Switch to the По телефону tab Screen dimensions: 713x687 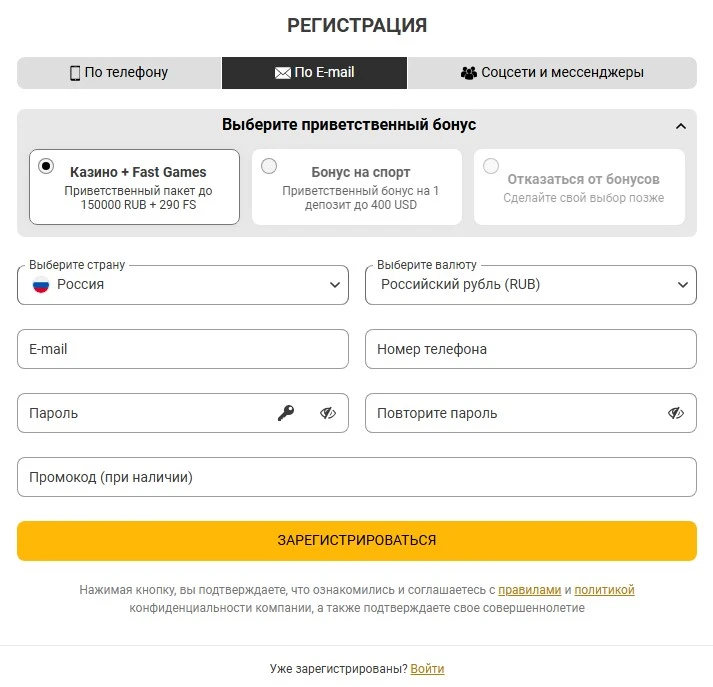(120, 73)
